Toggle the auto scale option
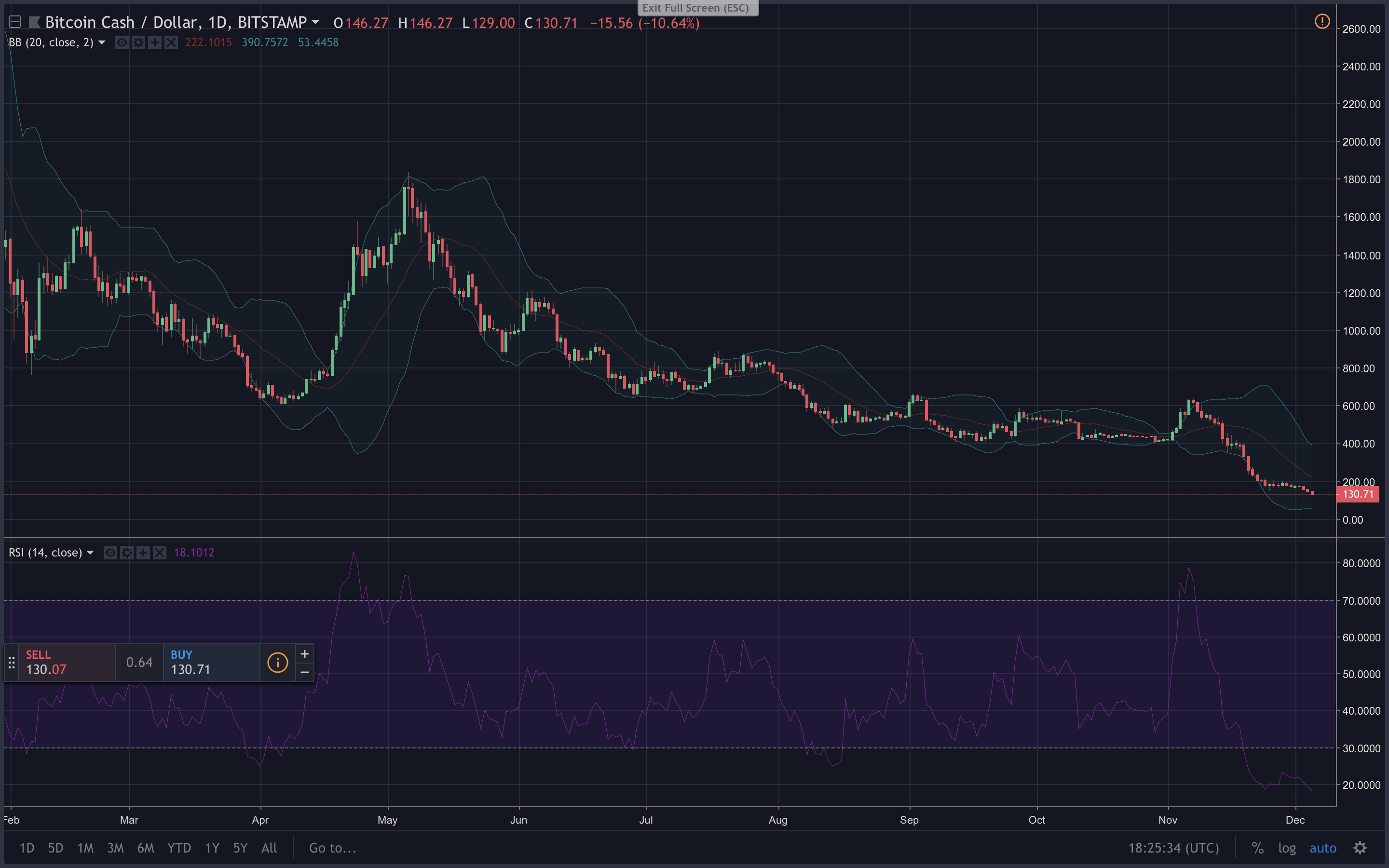Viewport: 1389px width, 868px height. coord(1323,848)
